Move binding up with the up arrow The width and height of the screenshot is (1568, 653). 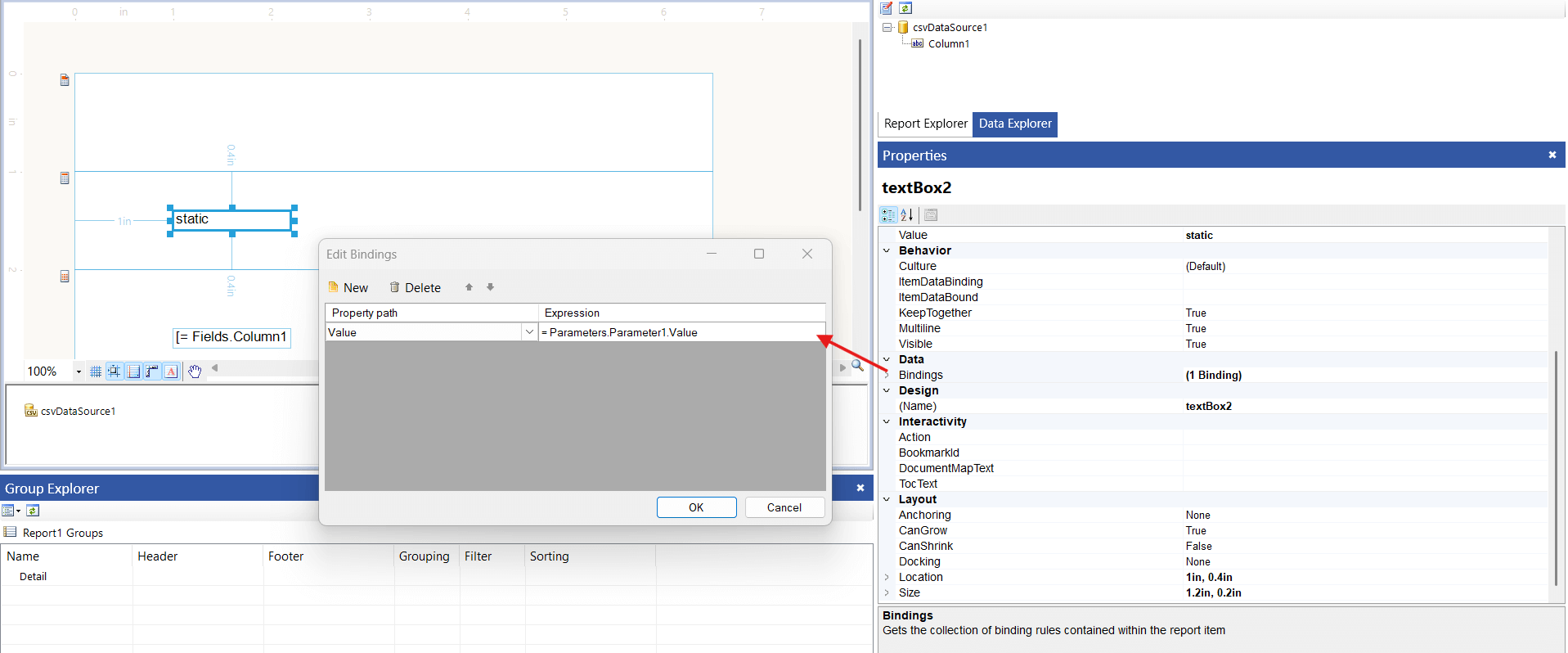click(469, 287)
